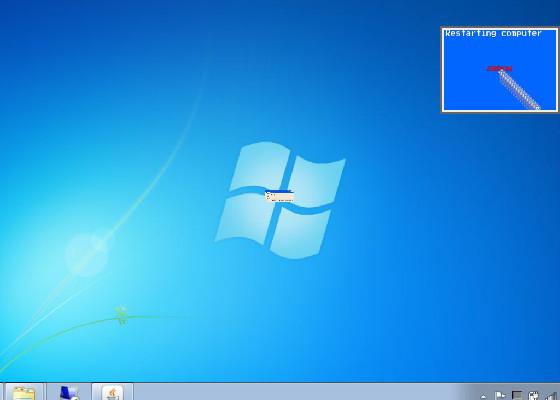The image size is (560, 400).
Task: Select the tiny dialog window at desktop center
Action: (x=279, y=196)
